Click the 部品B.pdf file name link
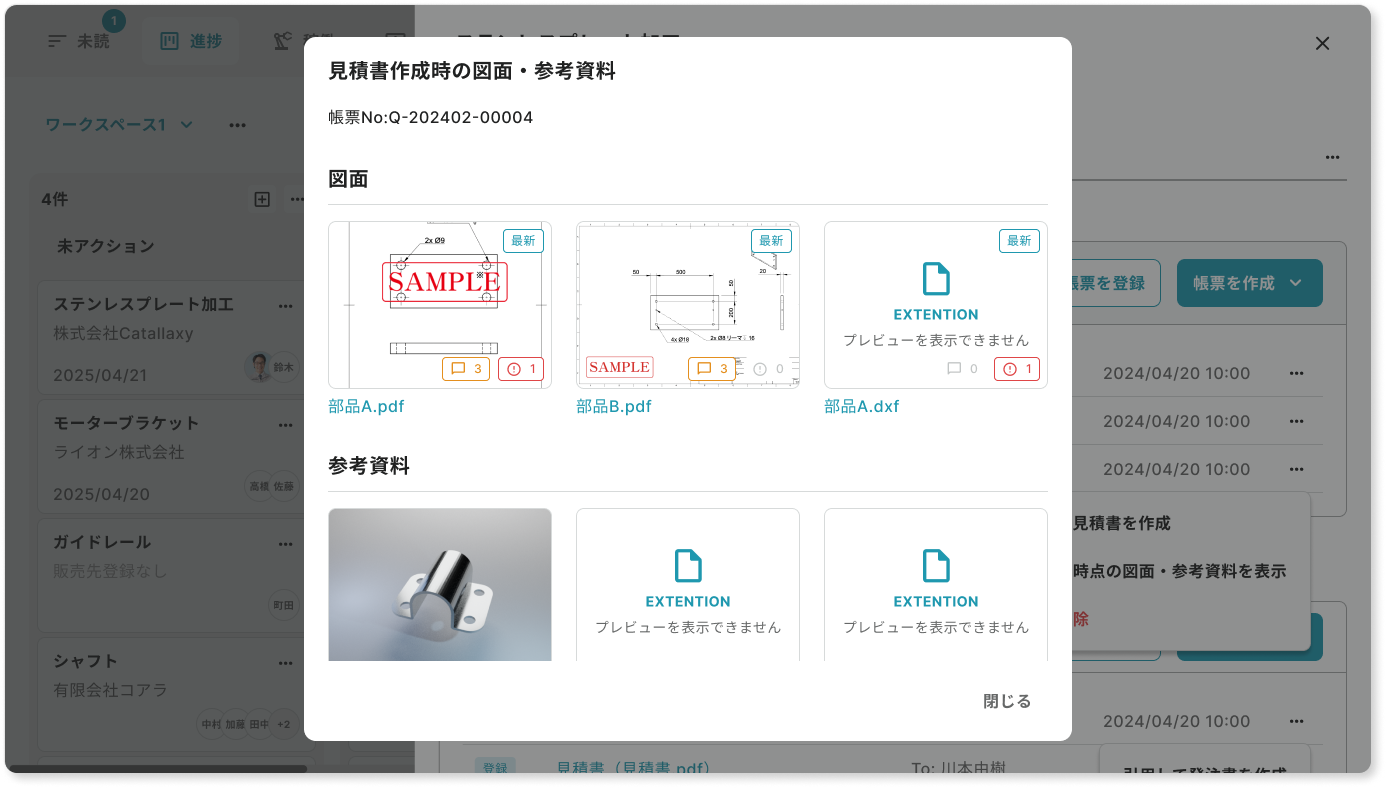Image resolution: width=1386 pixels, height=788 pixels. 614,407
